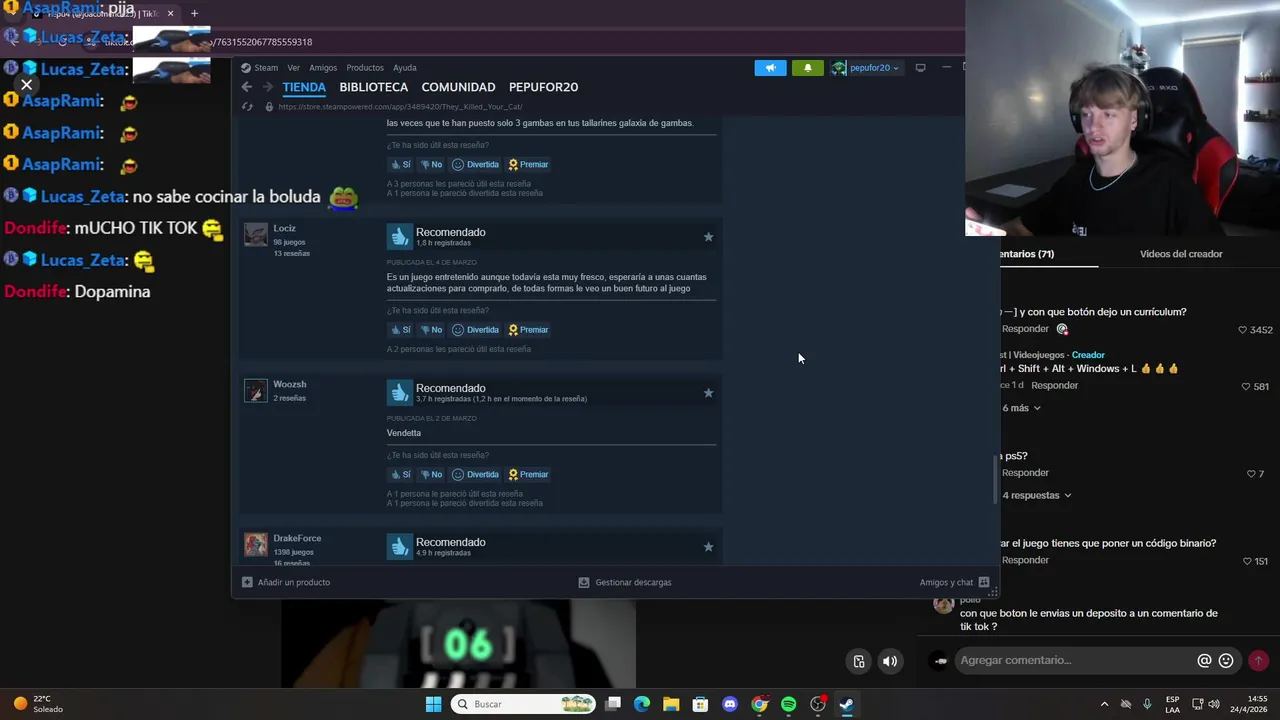Click the TikTok clipboard button beside volume
This screenshot has height=720, width=1280.
pos(859,661)
